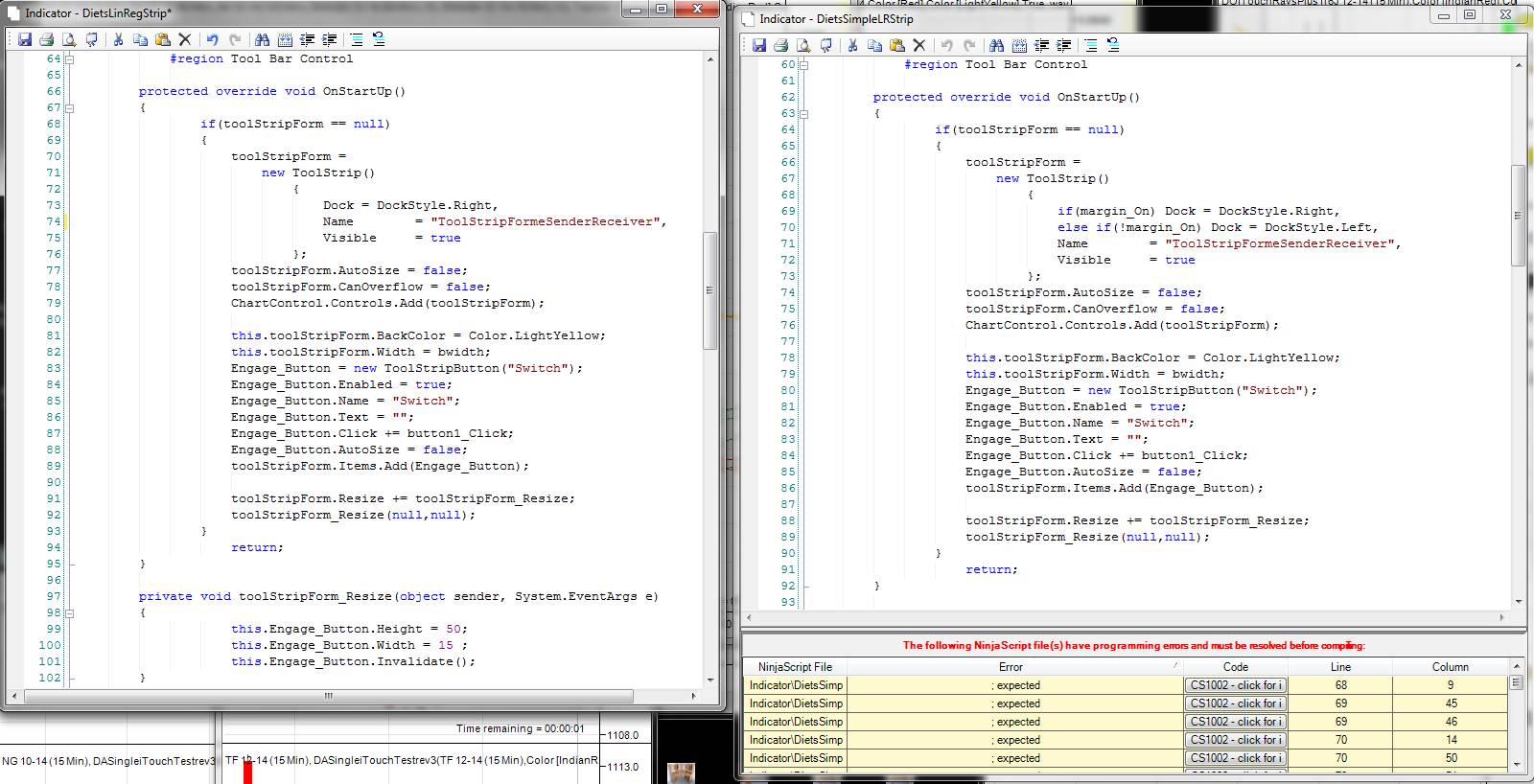Collapse region fold marker at line 60
This screenshot has height=784, width=1534.
pyautogui.click(x=803, y=65)
